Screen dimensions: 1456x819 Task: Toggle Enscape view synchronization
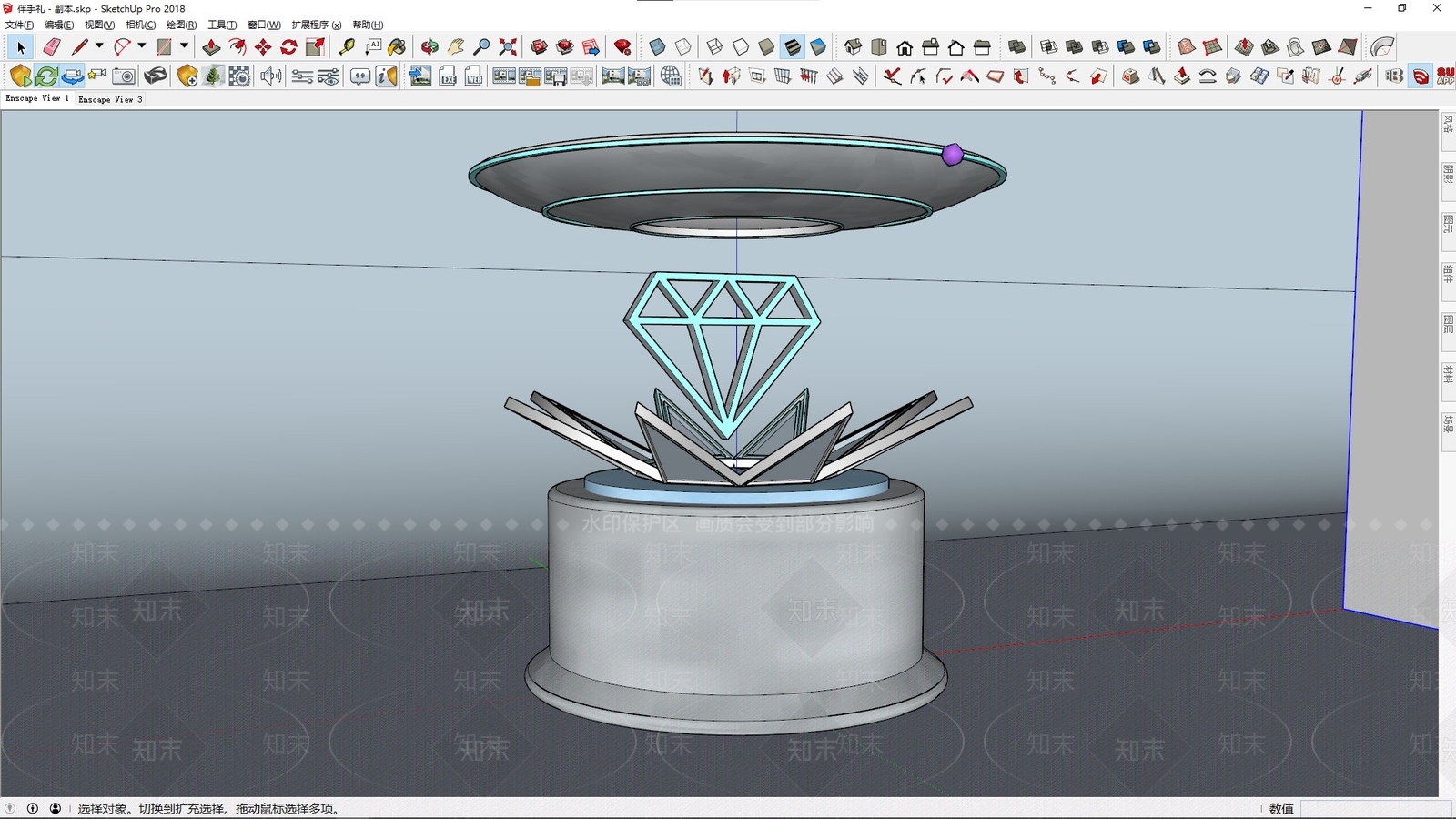click(x=73, y=76)
